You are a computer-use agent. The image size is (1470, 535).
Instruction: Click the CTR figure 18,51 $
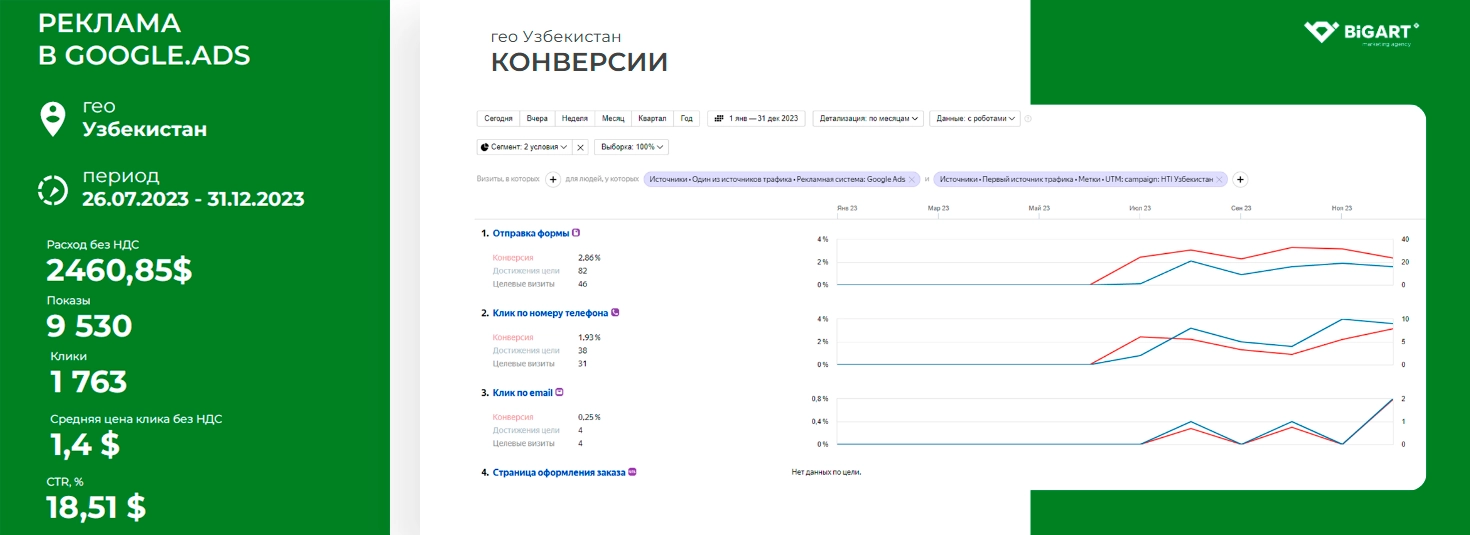pos(96,507)
